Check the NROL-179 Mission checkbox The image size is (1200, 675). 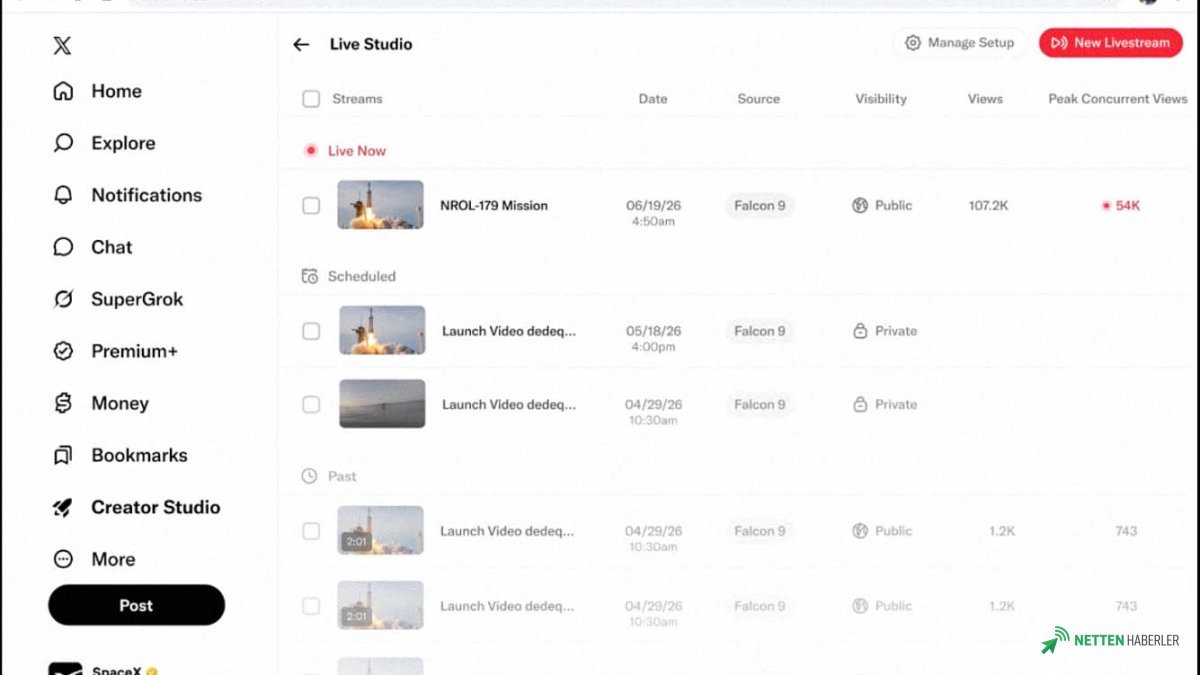tap(311, 205)
